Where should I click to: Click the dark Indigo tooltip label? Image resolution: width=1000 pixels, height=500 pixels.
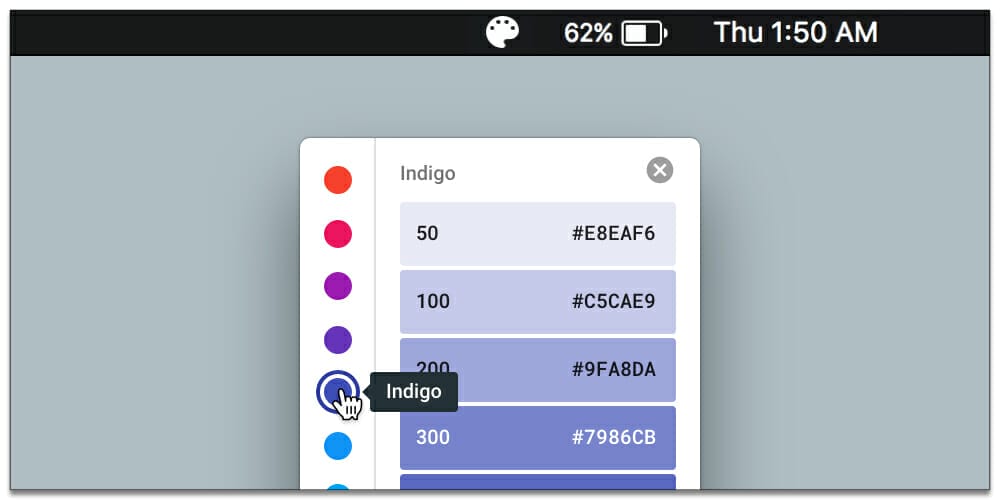[414, 392]
